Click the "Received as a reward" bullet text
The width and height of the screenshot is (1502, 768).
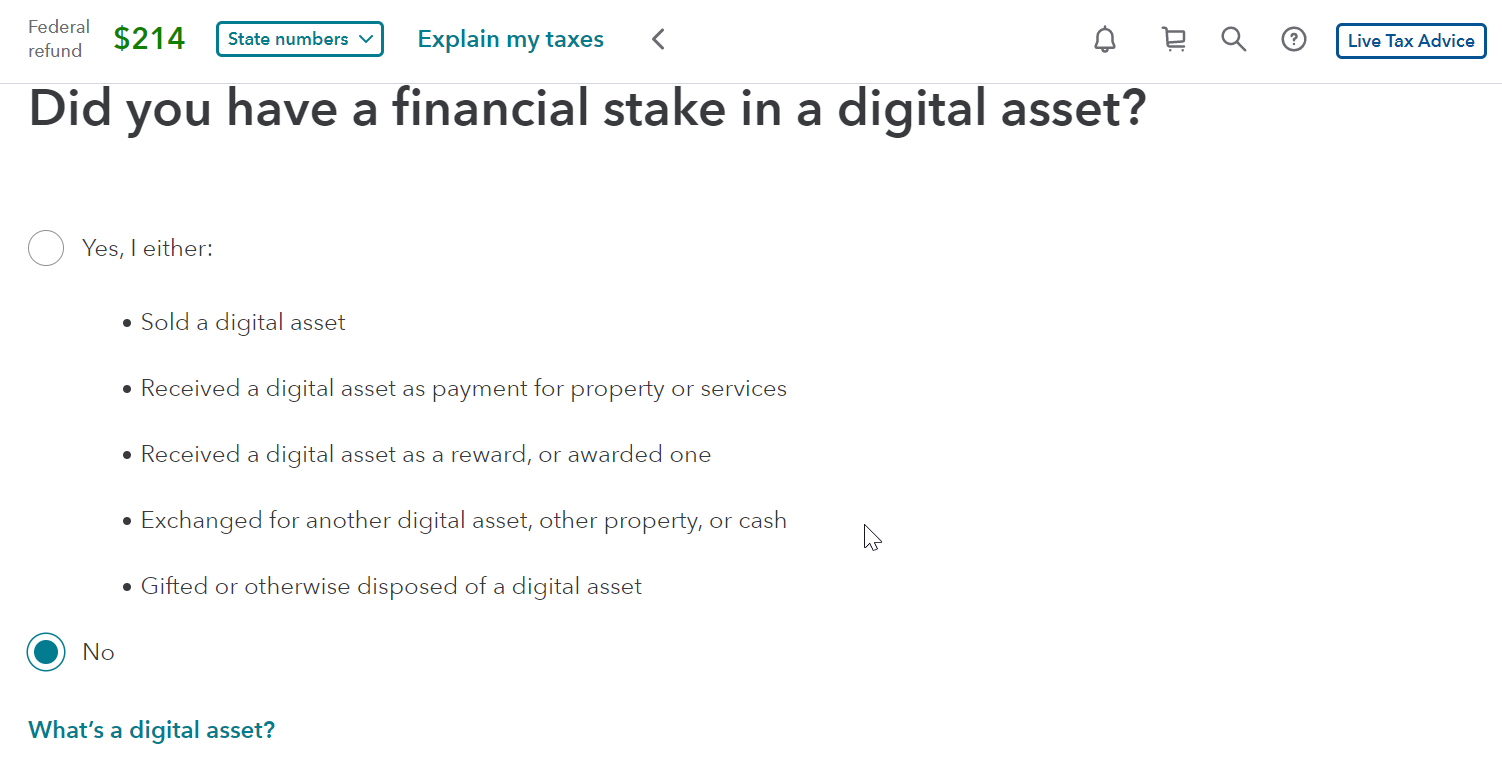pyautogui.click(x=417, y=455)
